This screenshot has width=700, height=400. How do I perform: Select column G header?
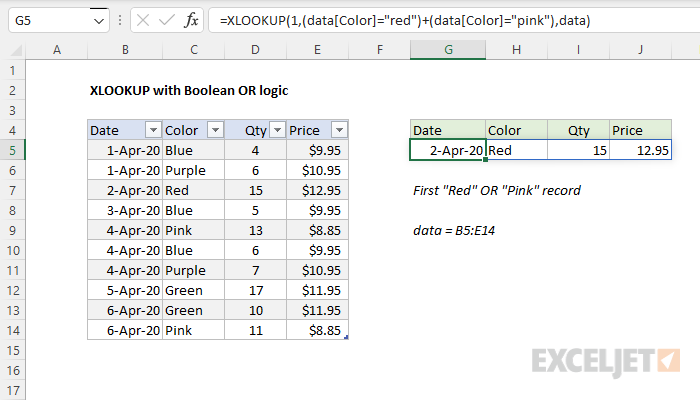click(448, 50)
